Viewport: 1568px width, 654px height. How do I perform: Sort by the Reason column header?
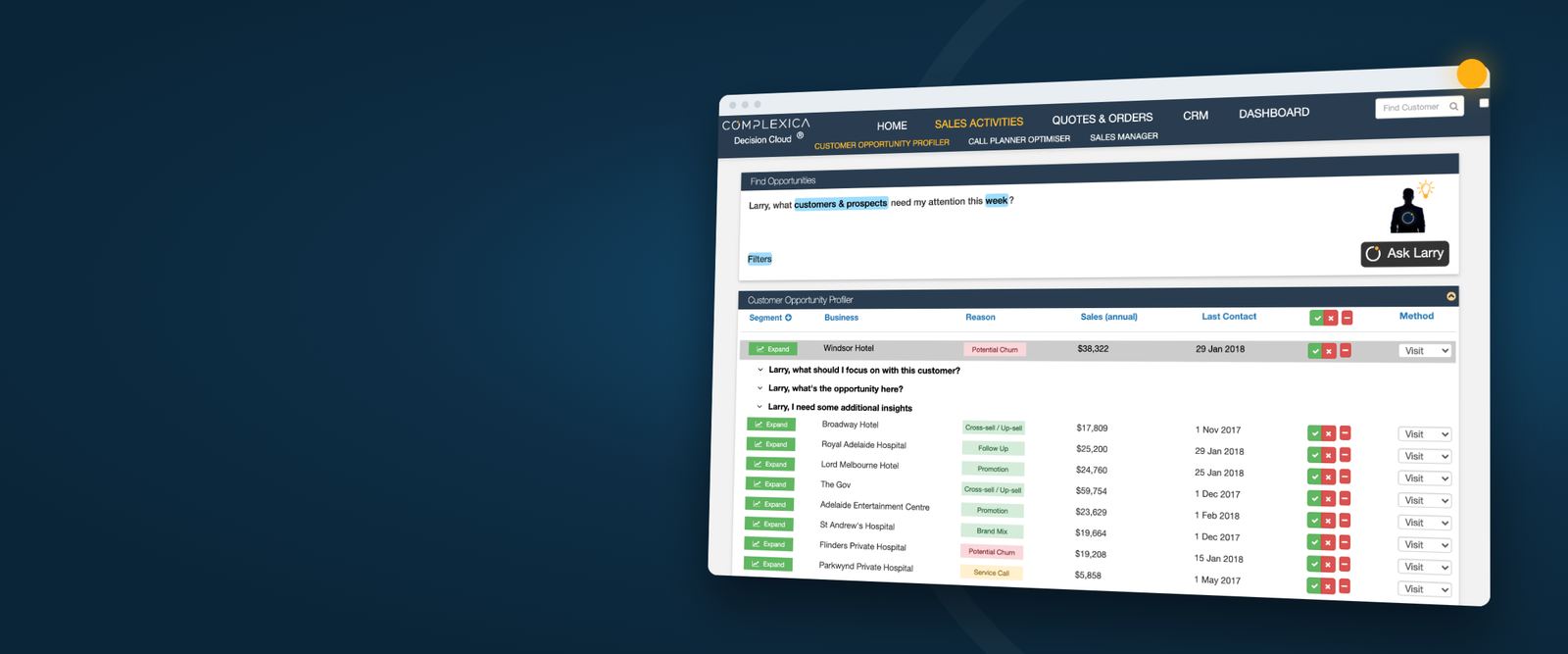click(980, 318)
